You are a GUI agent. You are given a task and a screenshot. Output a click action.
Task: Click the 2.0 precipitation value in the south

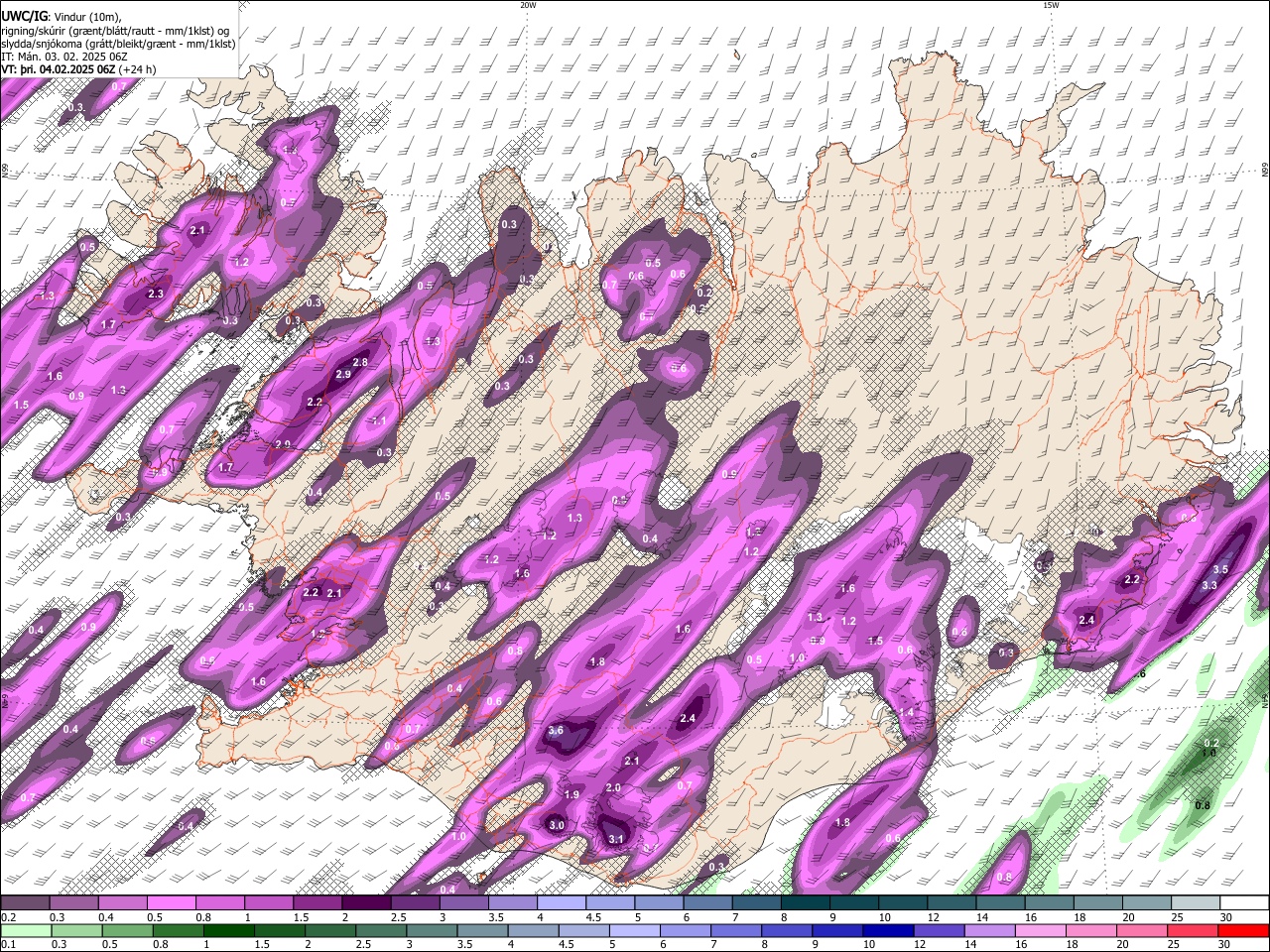(x=613, y=788)
